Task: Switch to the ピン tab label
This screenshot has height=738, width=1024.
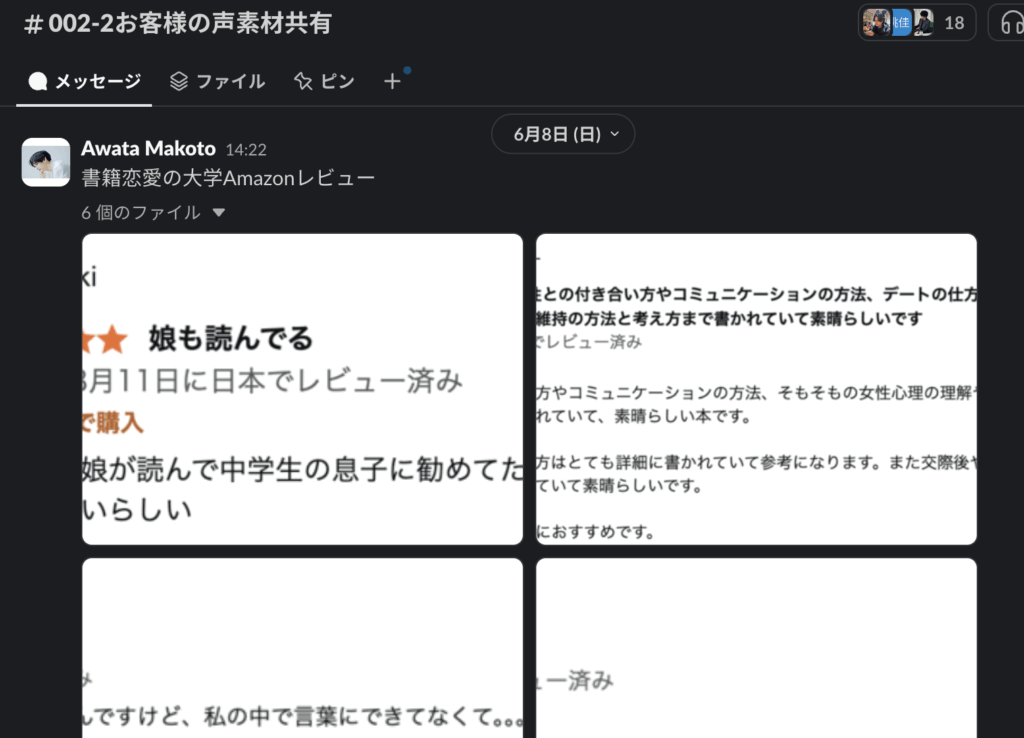Action: tap(337, 82)
